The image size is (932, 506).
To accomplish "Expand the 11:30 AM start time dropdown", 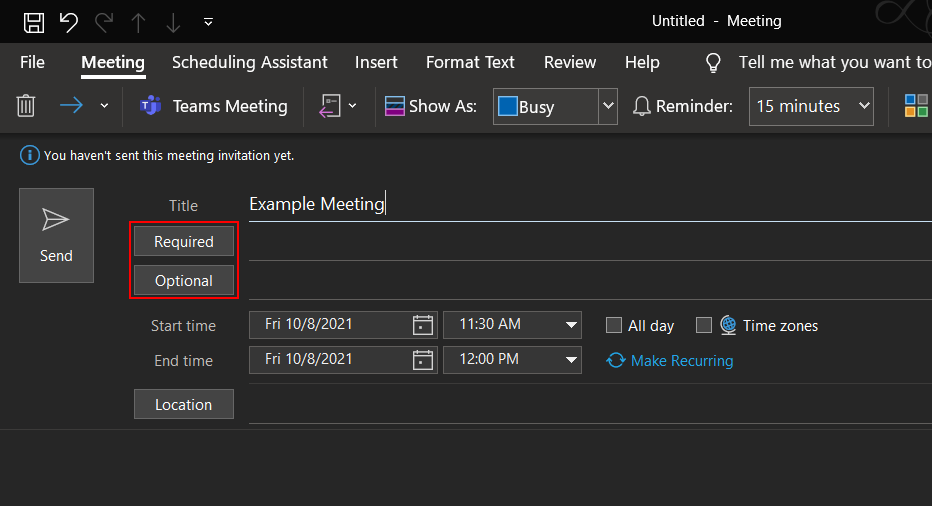I will pos(571,325).
